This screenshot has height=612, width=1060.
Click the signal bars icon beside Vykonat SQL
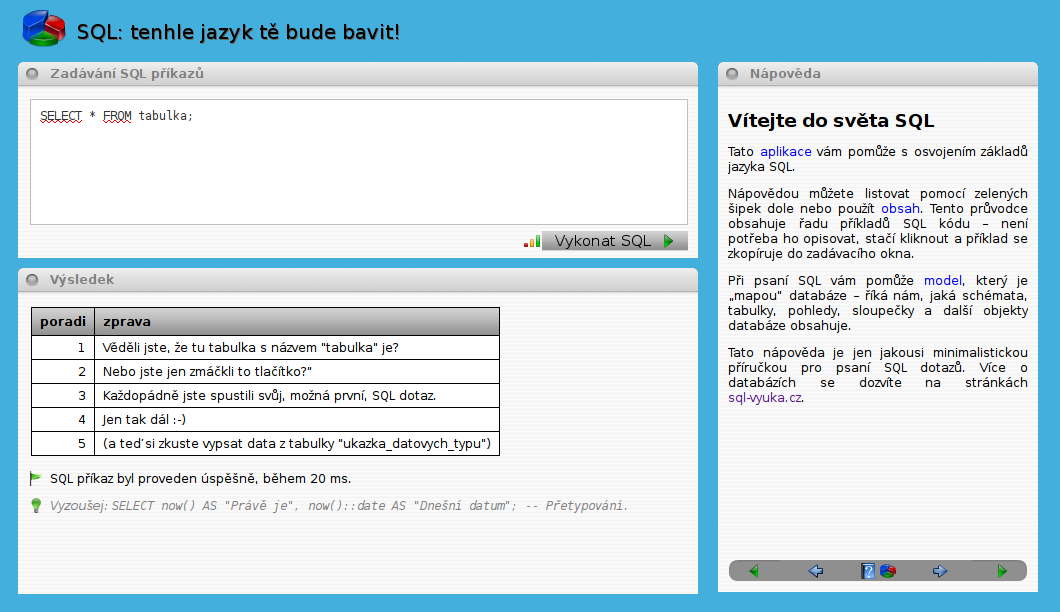pyautogui.click(x=531, y=241)
